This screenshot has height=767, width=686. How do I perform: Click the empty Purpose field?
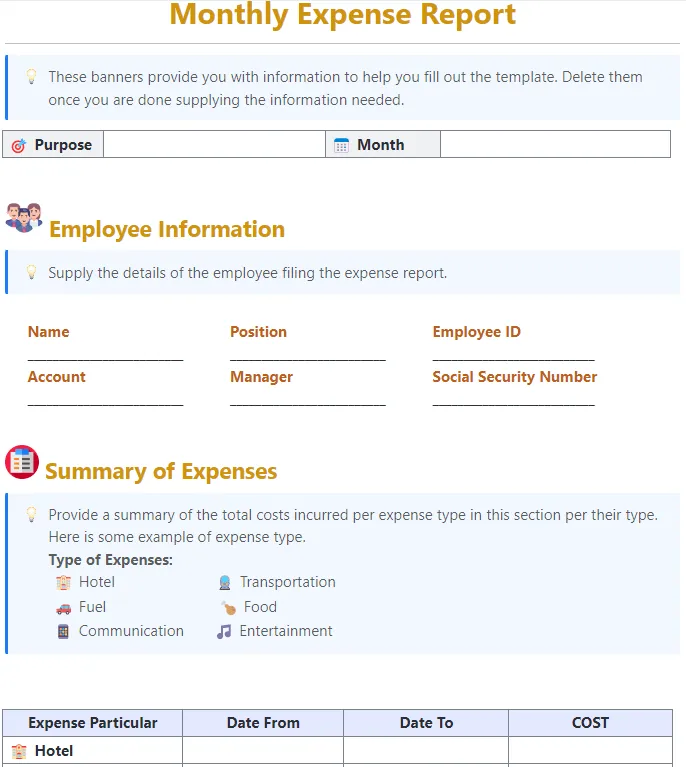214,144
